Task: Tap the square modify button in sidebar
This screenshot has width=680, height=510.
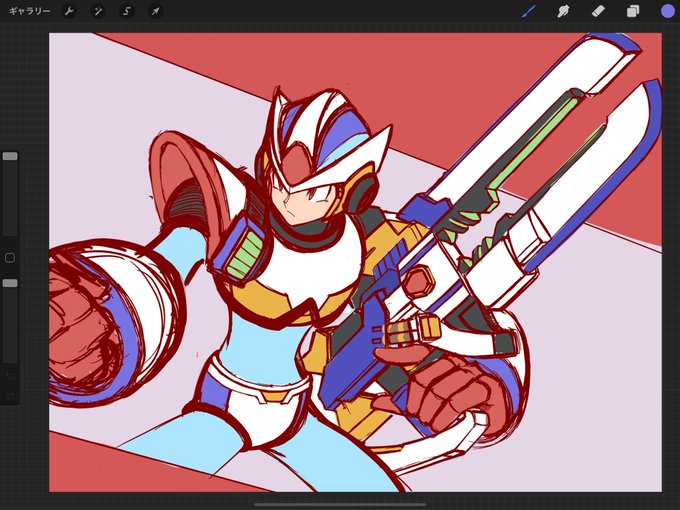Action: 10,258
